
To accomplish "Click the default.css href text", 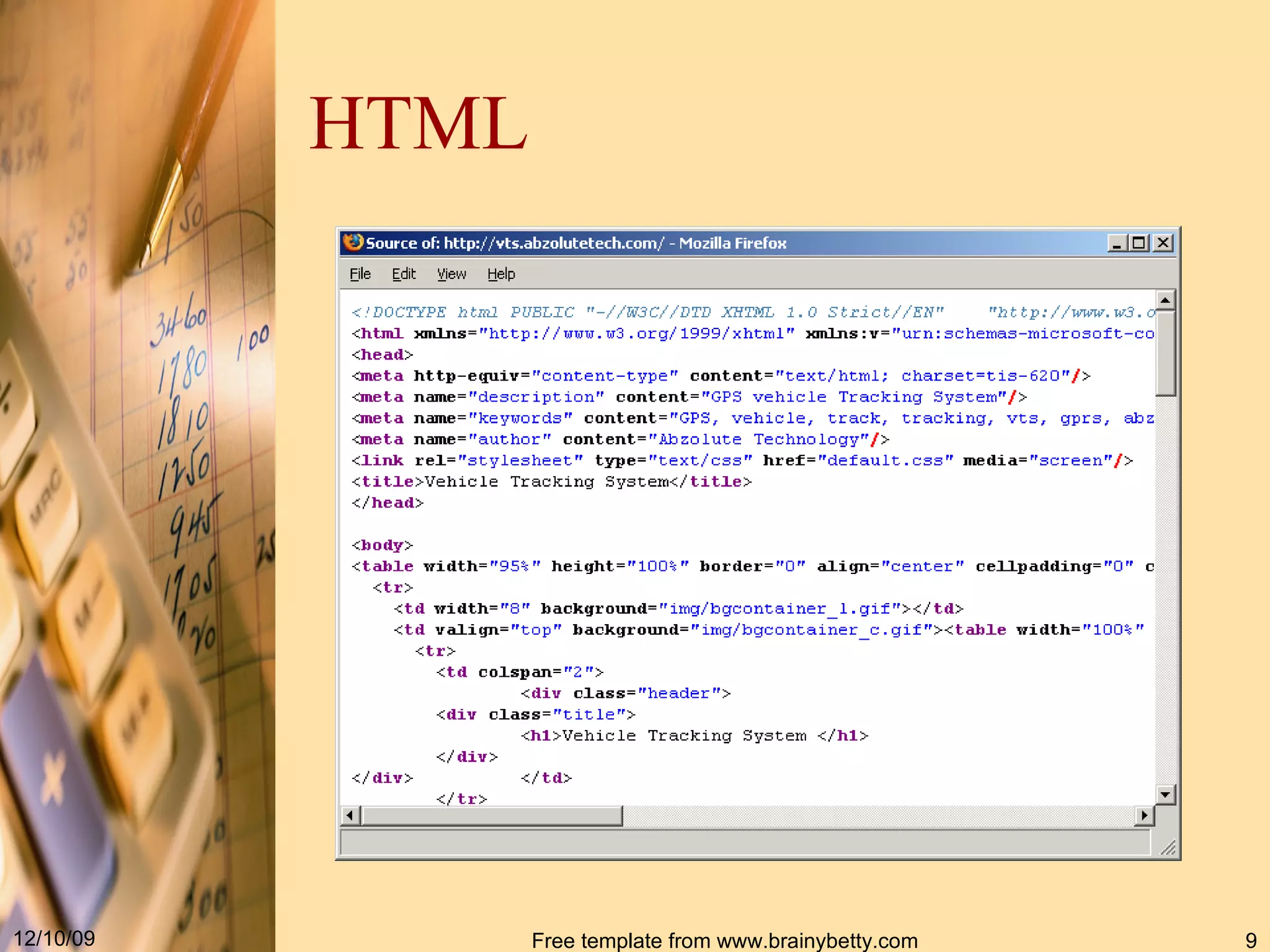I will tap(886, 461).
